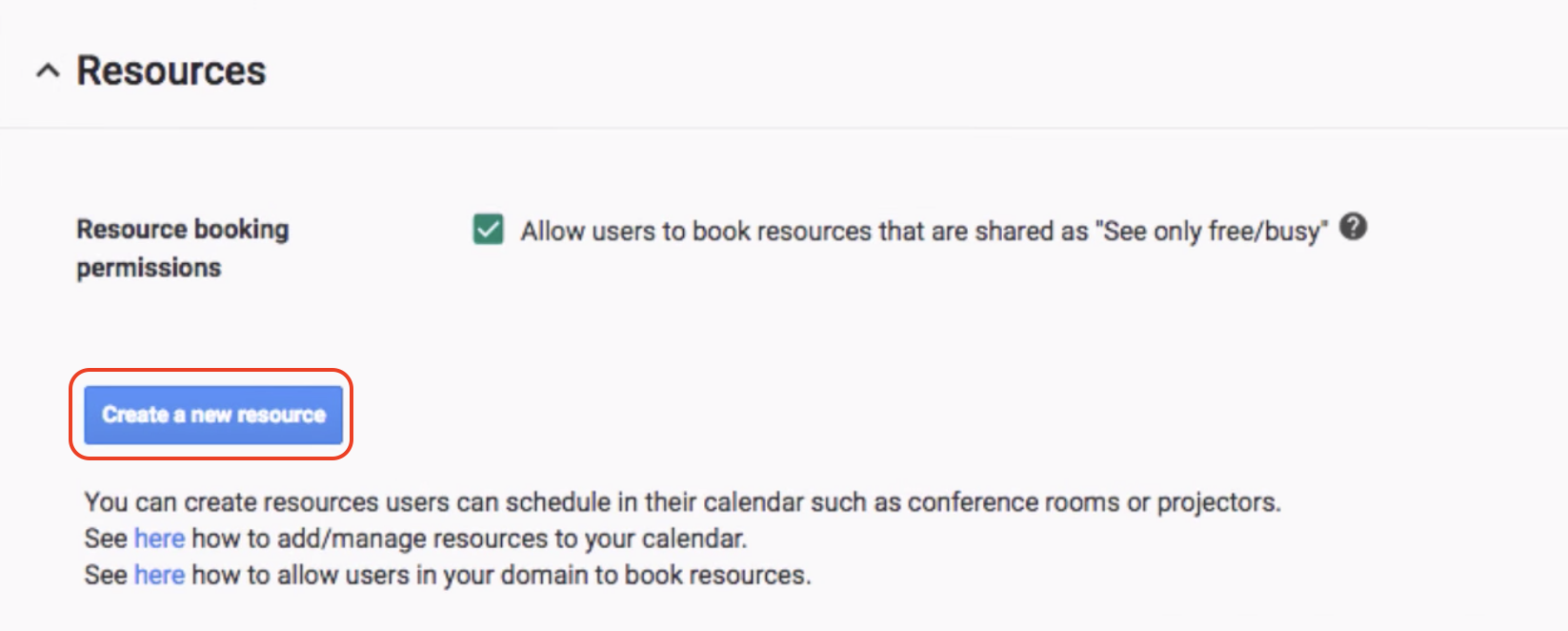Collapse the Resources section chevron
Image resolution: width=1568 pixels, height=631 pixels.
click(x=48, y=71)
